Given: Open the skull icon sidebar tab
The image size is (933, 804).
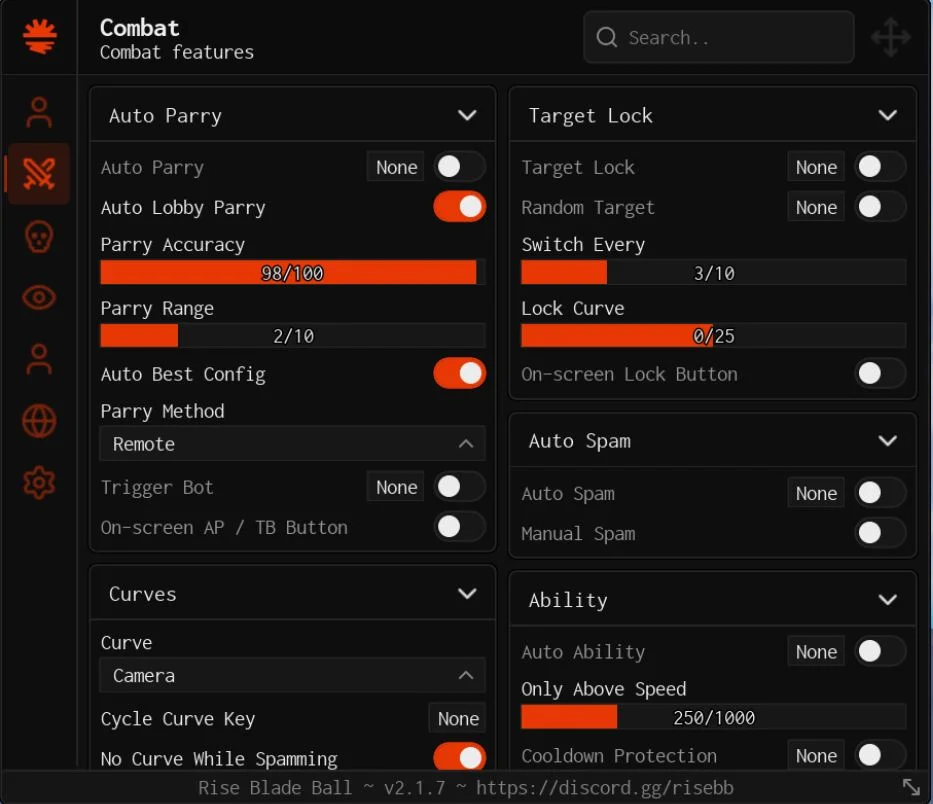Looking at the screenshot, I should click(x=39, y=236).
